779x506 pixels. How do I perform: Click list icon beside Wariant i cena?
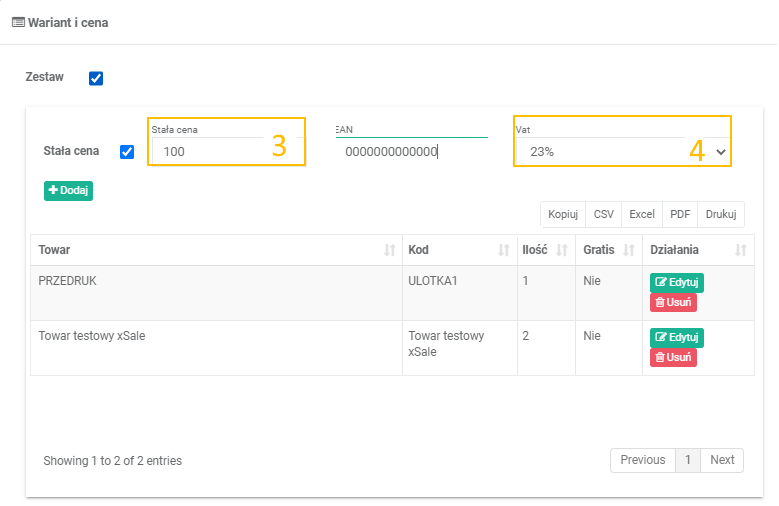point(17,22)
